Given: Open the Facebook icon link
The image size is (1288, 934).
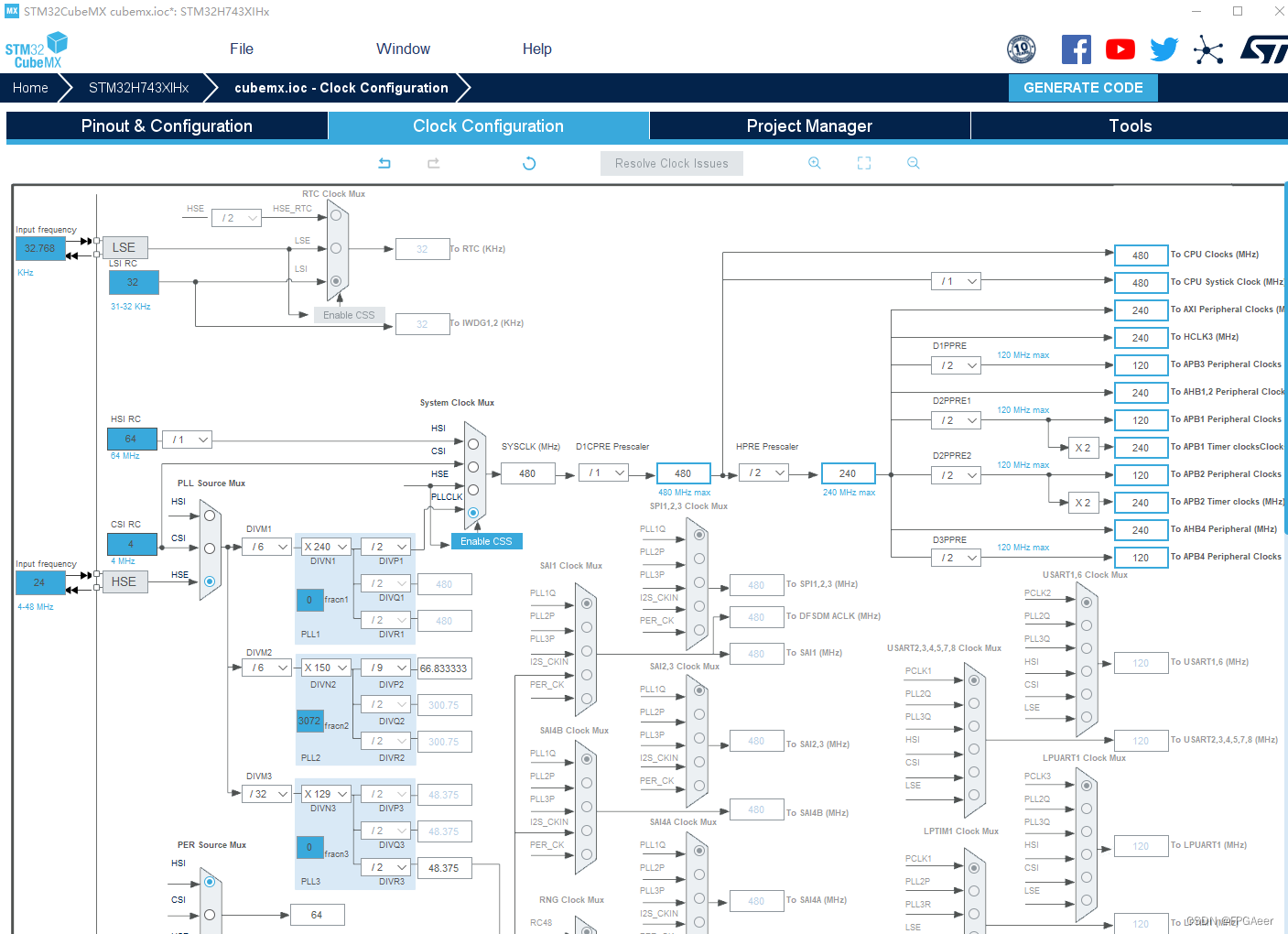Looking at the screenshot, I should (x=1077, y=49).
